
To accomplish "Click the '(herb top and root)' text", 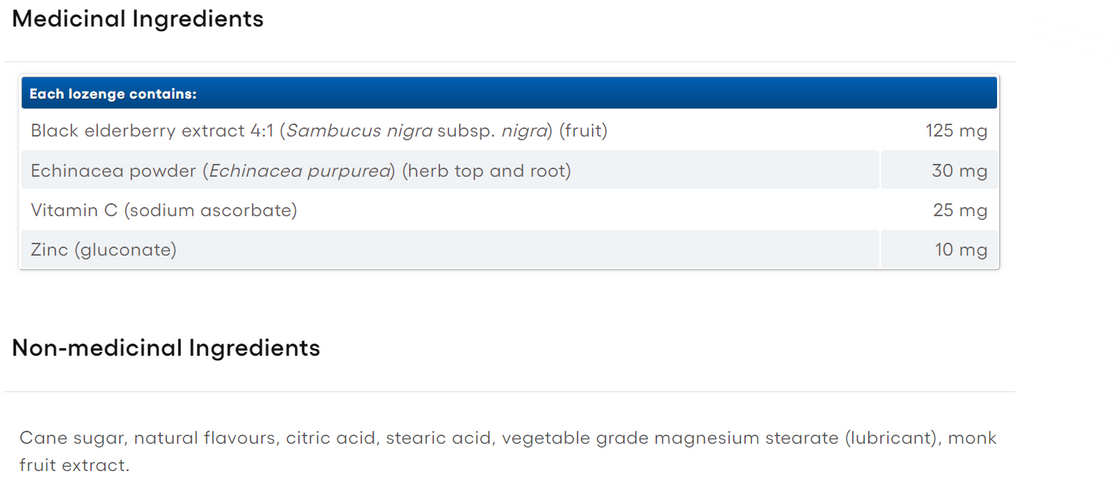I will pyautogui.click(x=486, y=171).
